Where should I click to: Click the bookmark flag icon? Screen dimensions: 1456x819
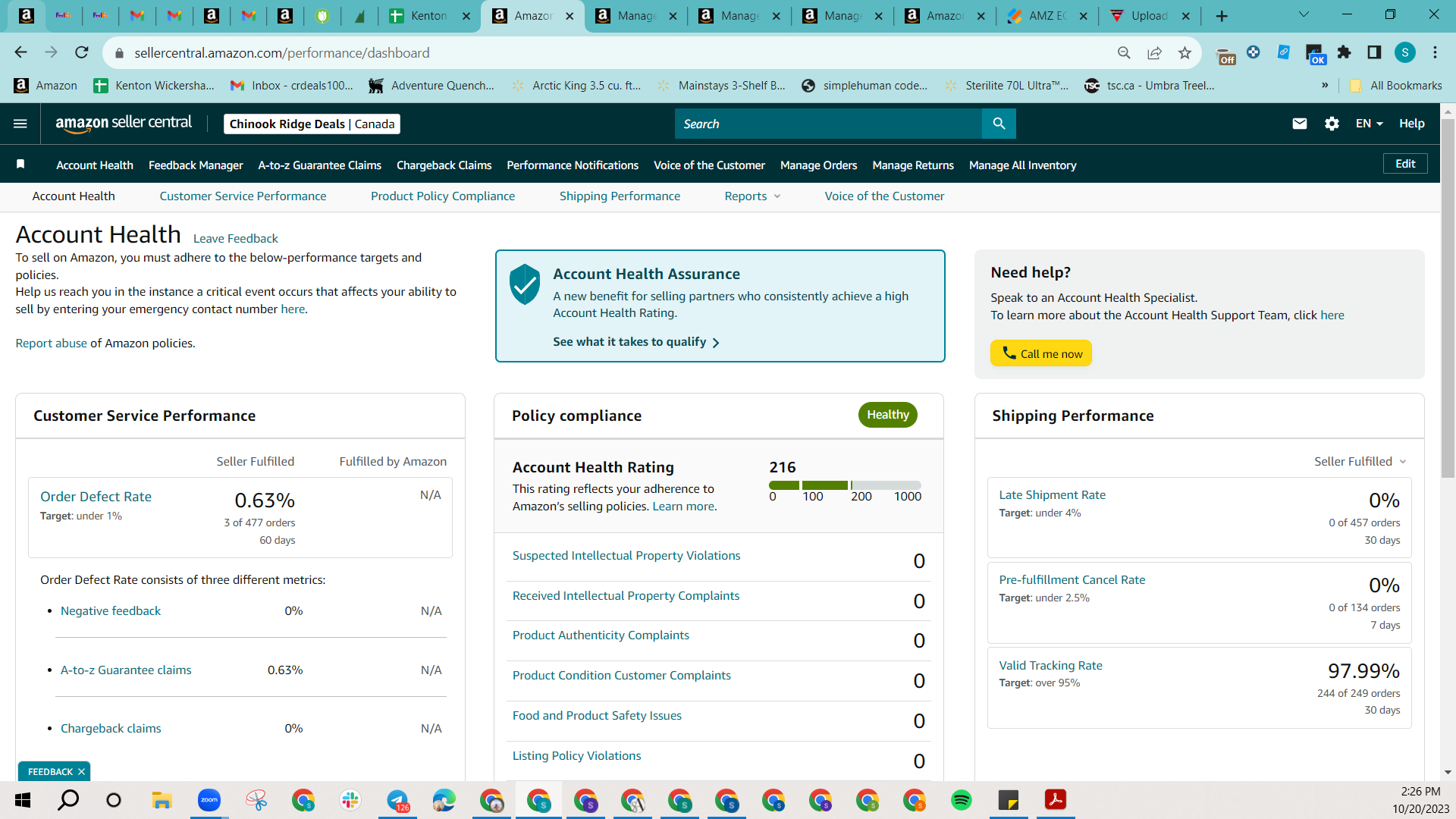click(20, 165)
